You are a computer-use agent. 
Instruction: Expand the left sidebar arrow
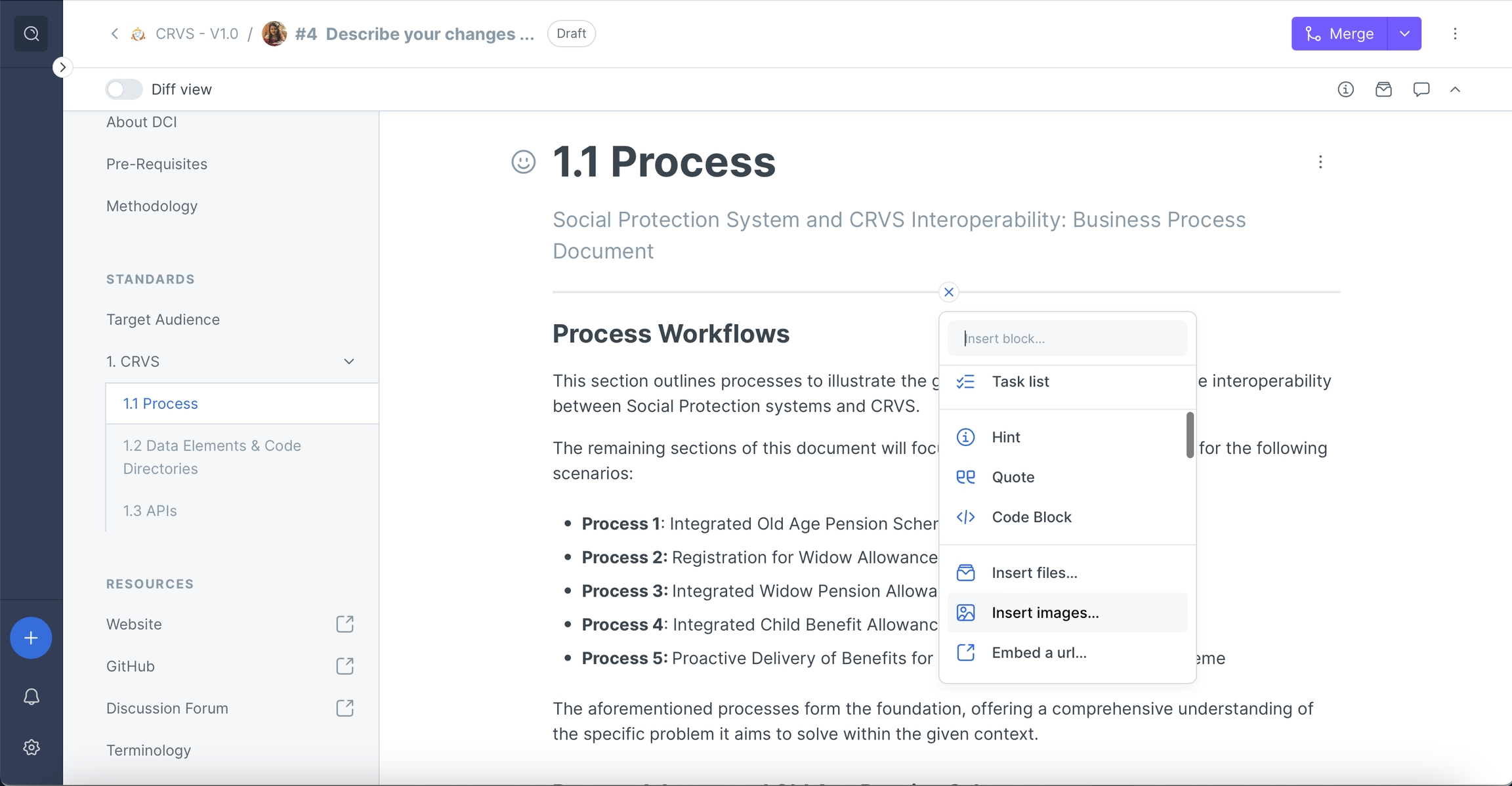coord(62,67)
